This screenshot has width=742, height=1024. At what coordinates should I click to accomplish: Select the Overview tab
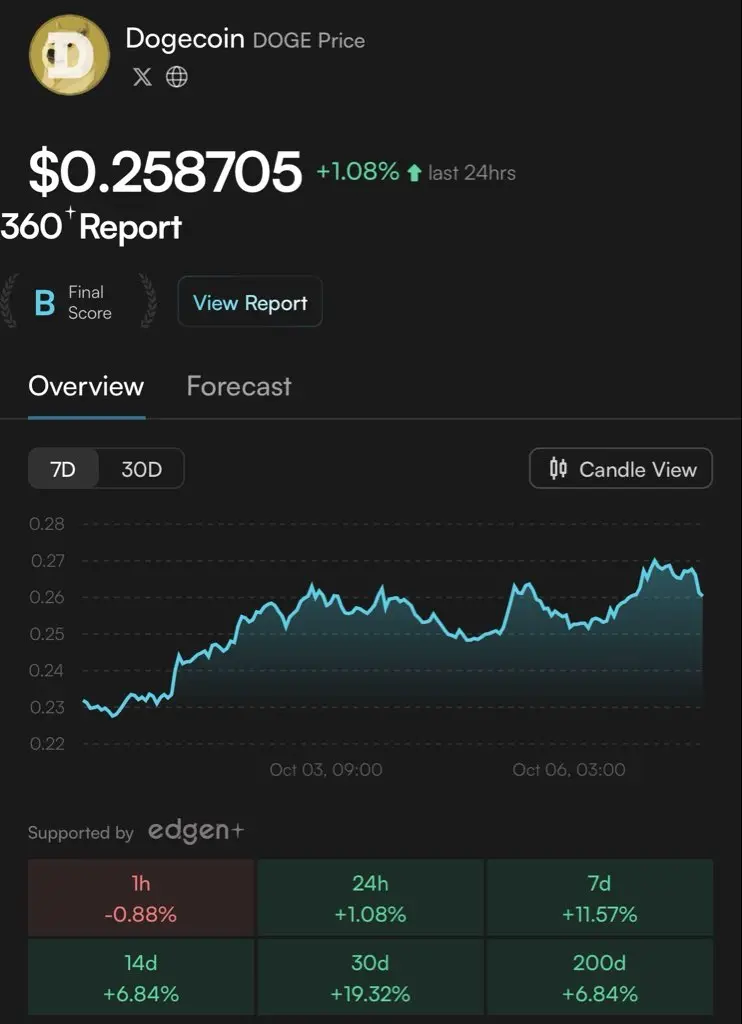coord(86,386)
